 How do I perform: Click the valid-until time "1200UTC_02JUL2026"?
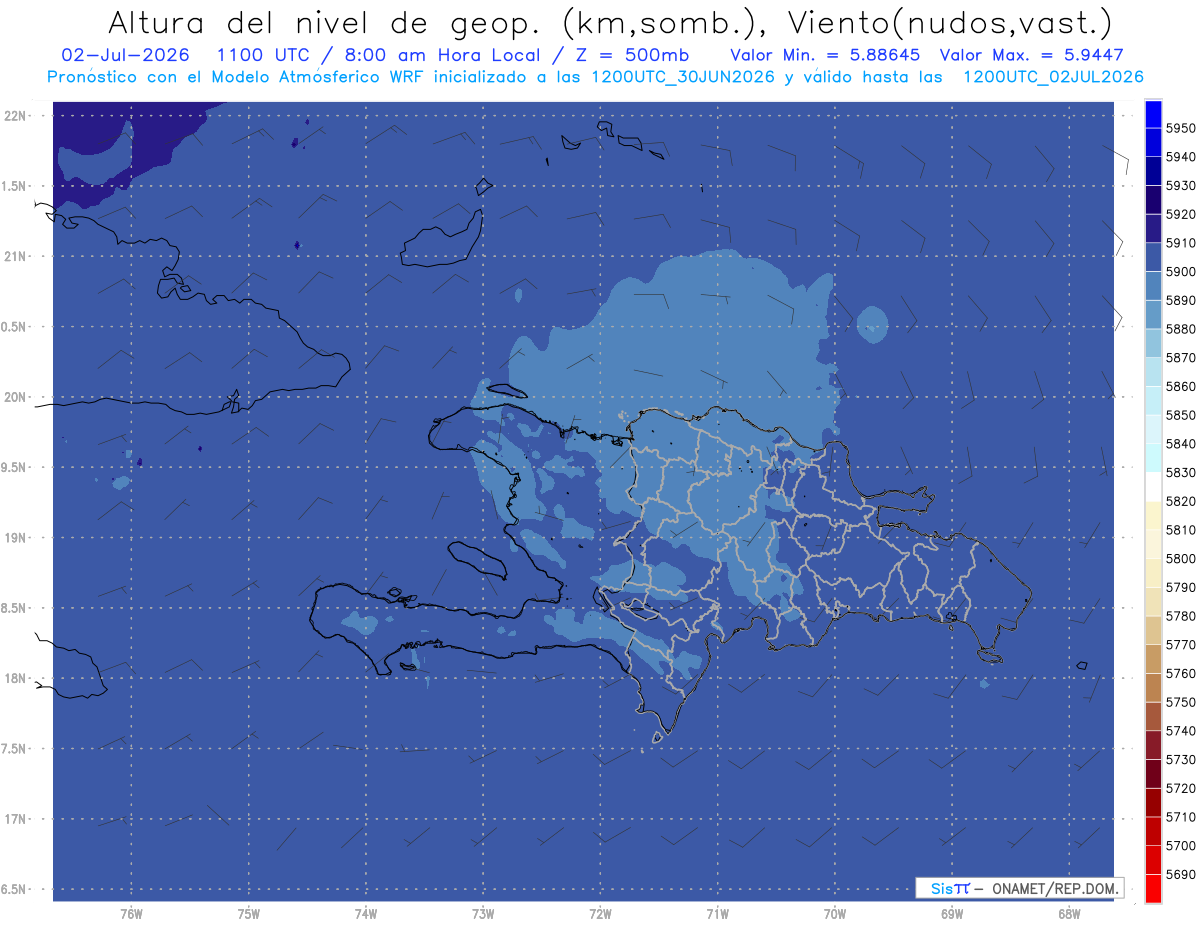pyautogui.click(x=1054, y=77)
